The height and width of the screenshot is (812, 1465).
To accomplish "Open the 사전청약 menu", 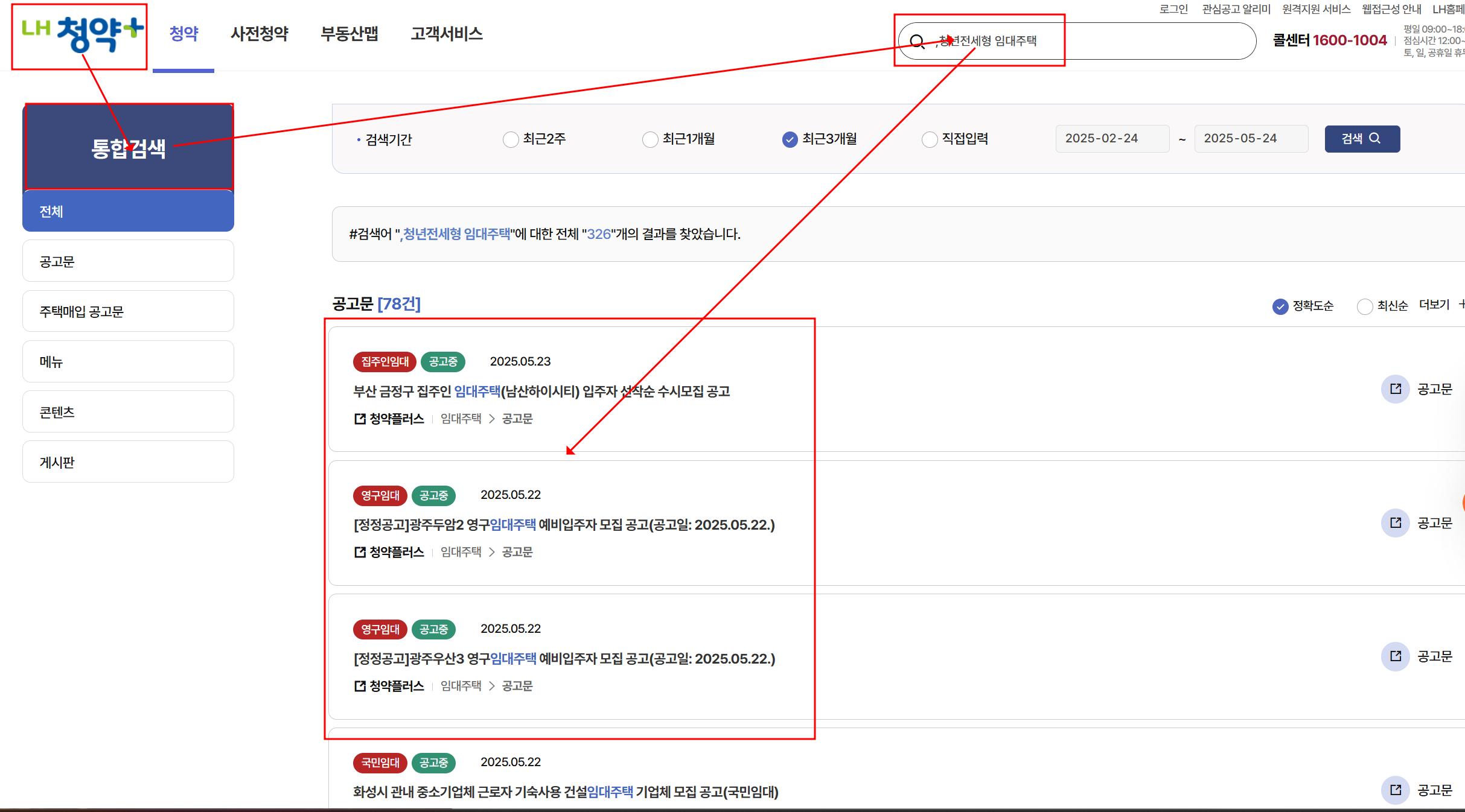I will tap(260, 34).
